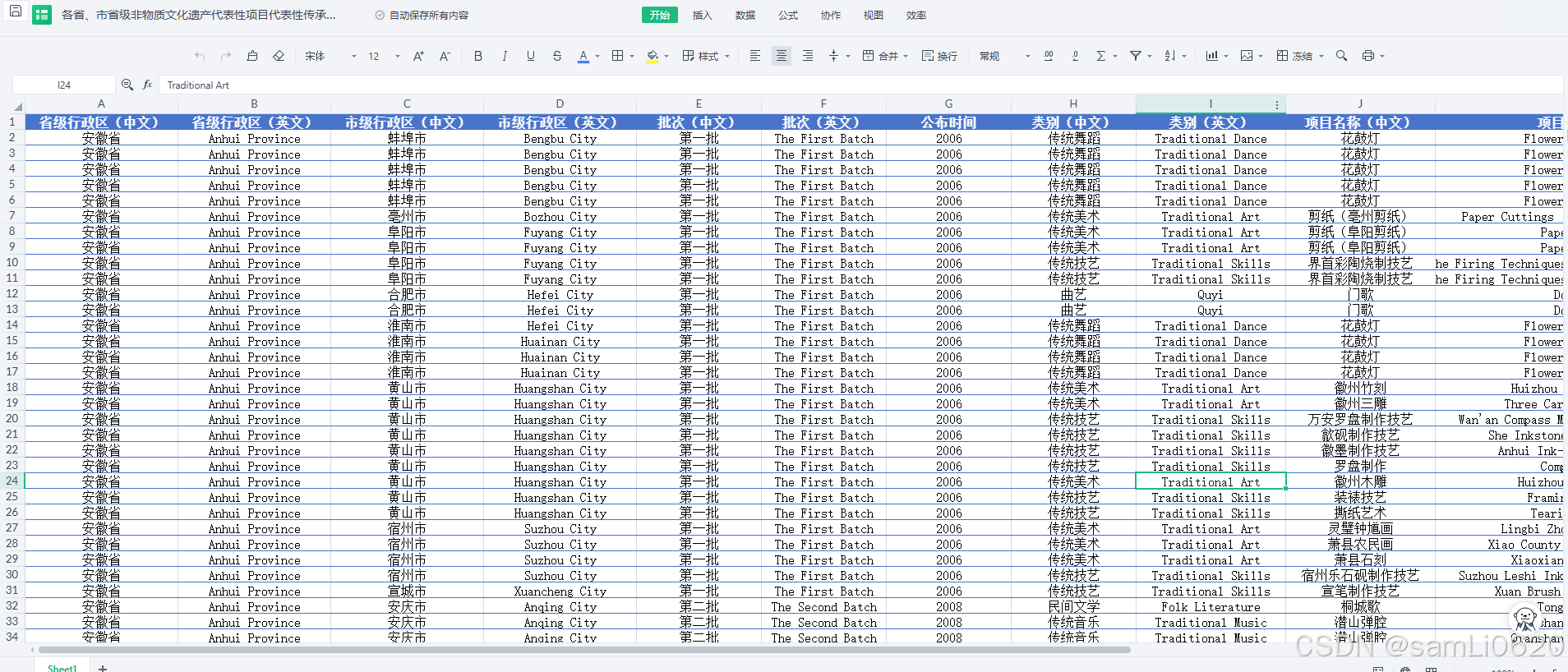Decrease font size with A- icon
Viewport: 1568px width, 672px height.
[445, 56]
